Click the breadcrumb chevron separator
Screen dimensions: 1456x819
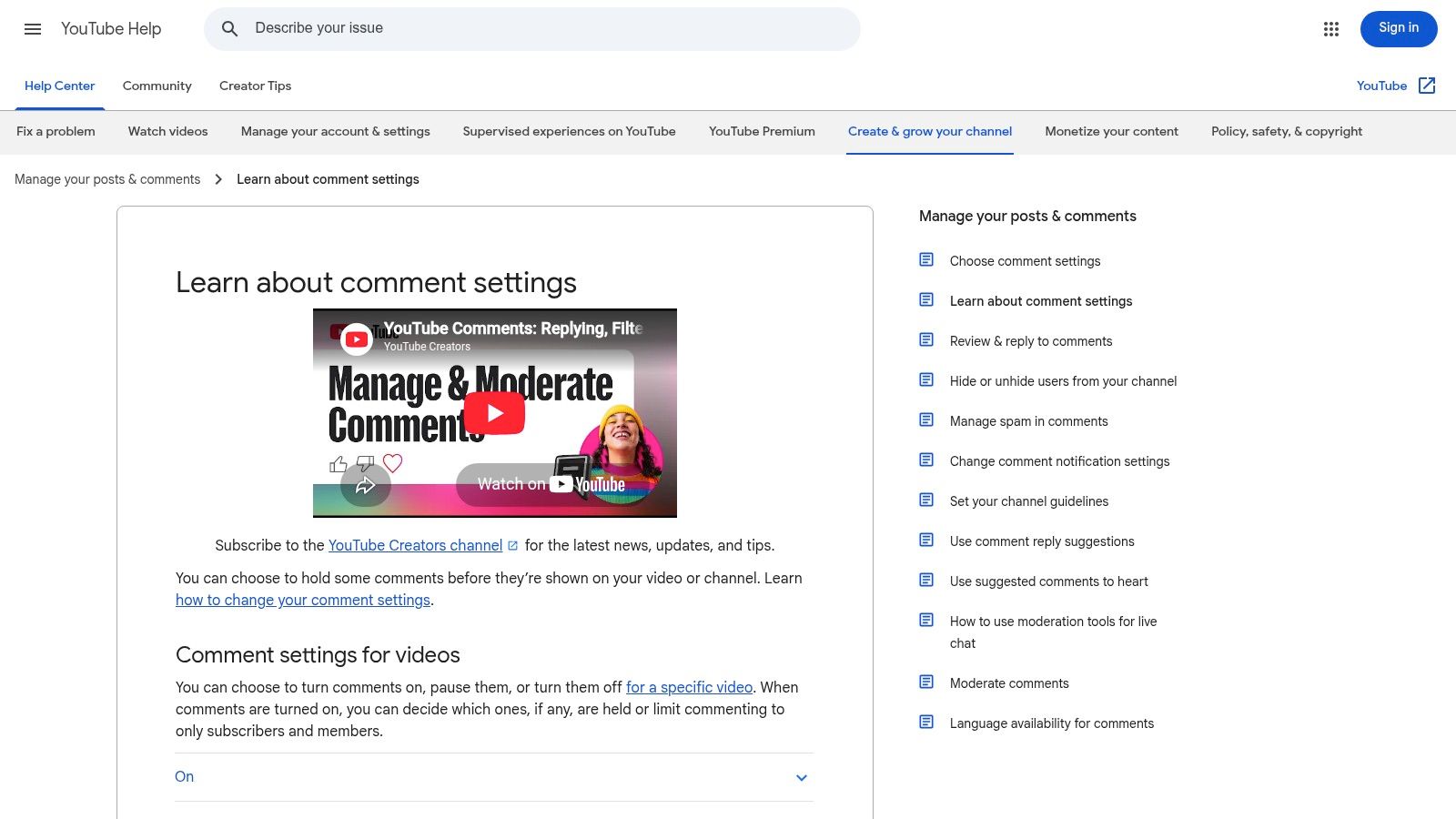pos(218,179)
